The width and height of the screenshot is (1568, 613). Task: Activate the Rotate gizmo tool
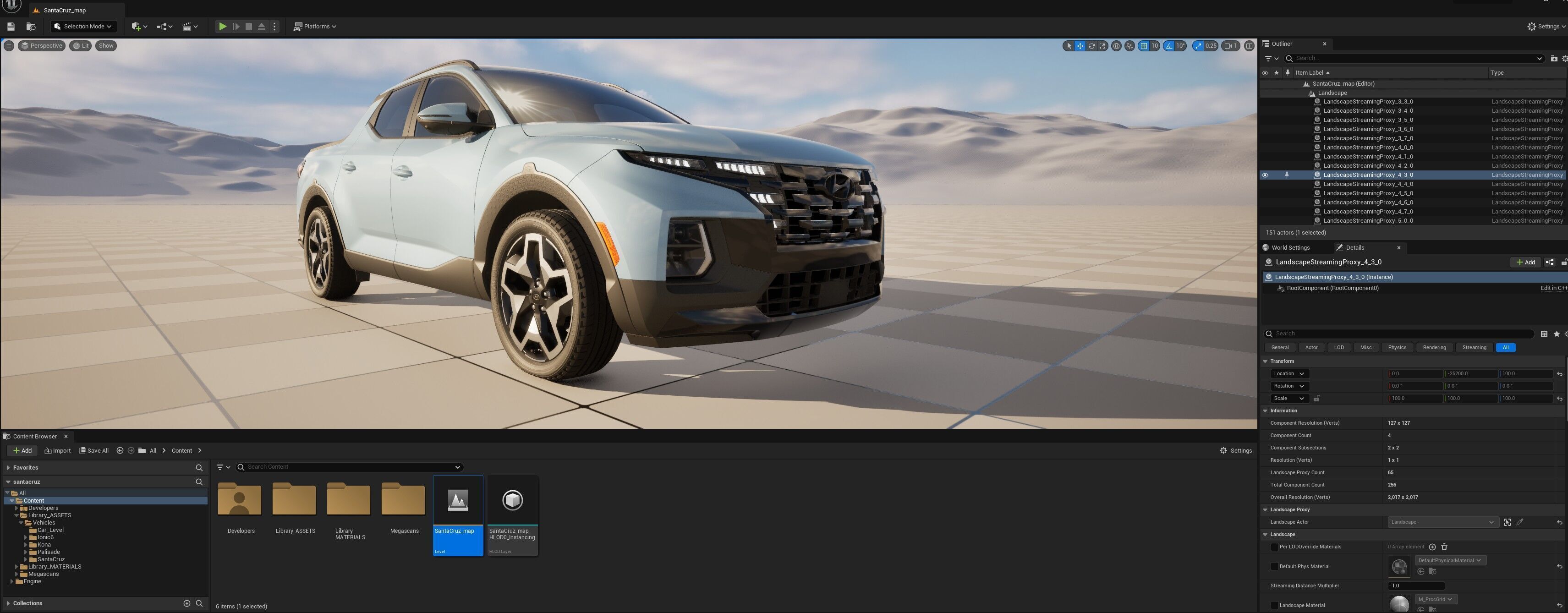(x=1091, y=46)
